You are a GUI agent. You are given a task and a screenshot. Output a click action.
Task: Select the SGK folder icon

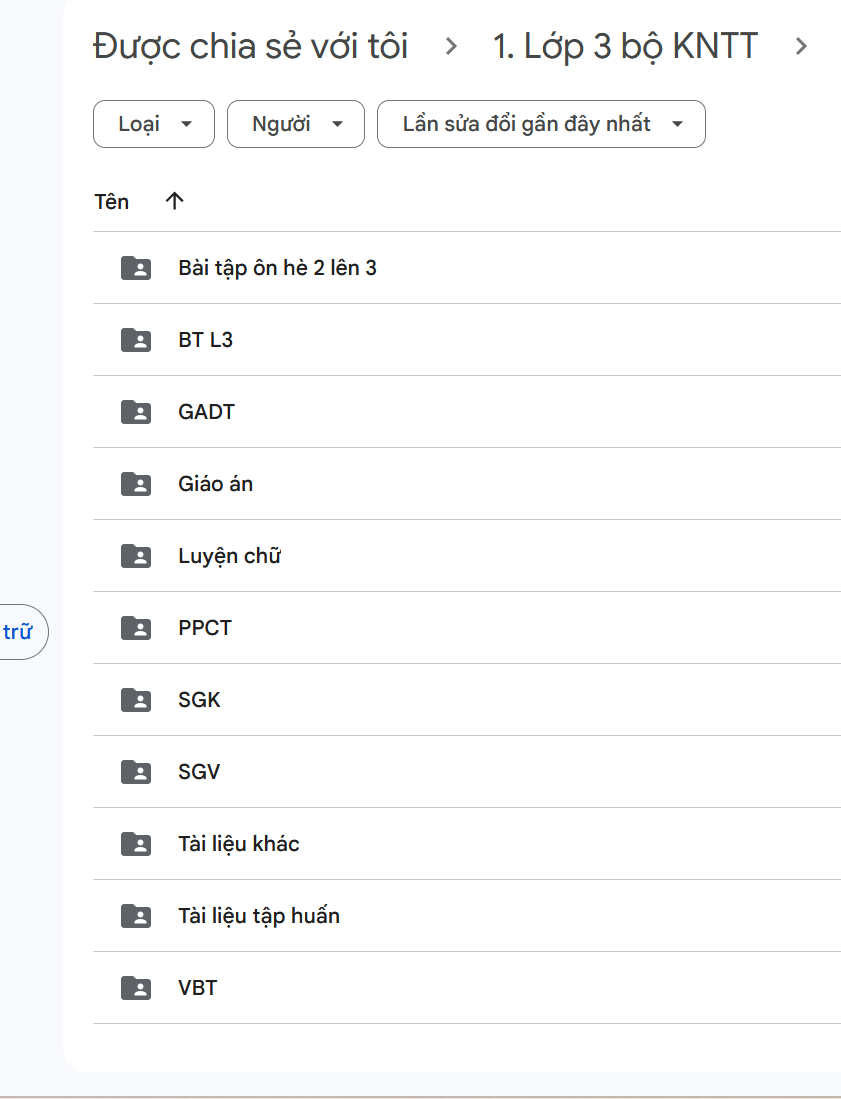136,700
